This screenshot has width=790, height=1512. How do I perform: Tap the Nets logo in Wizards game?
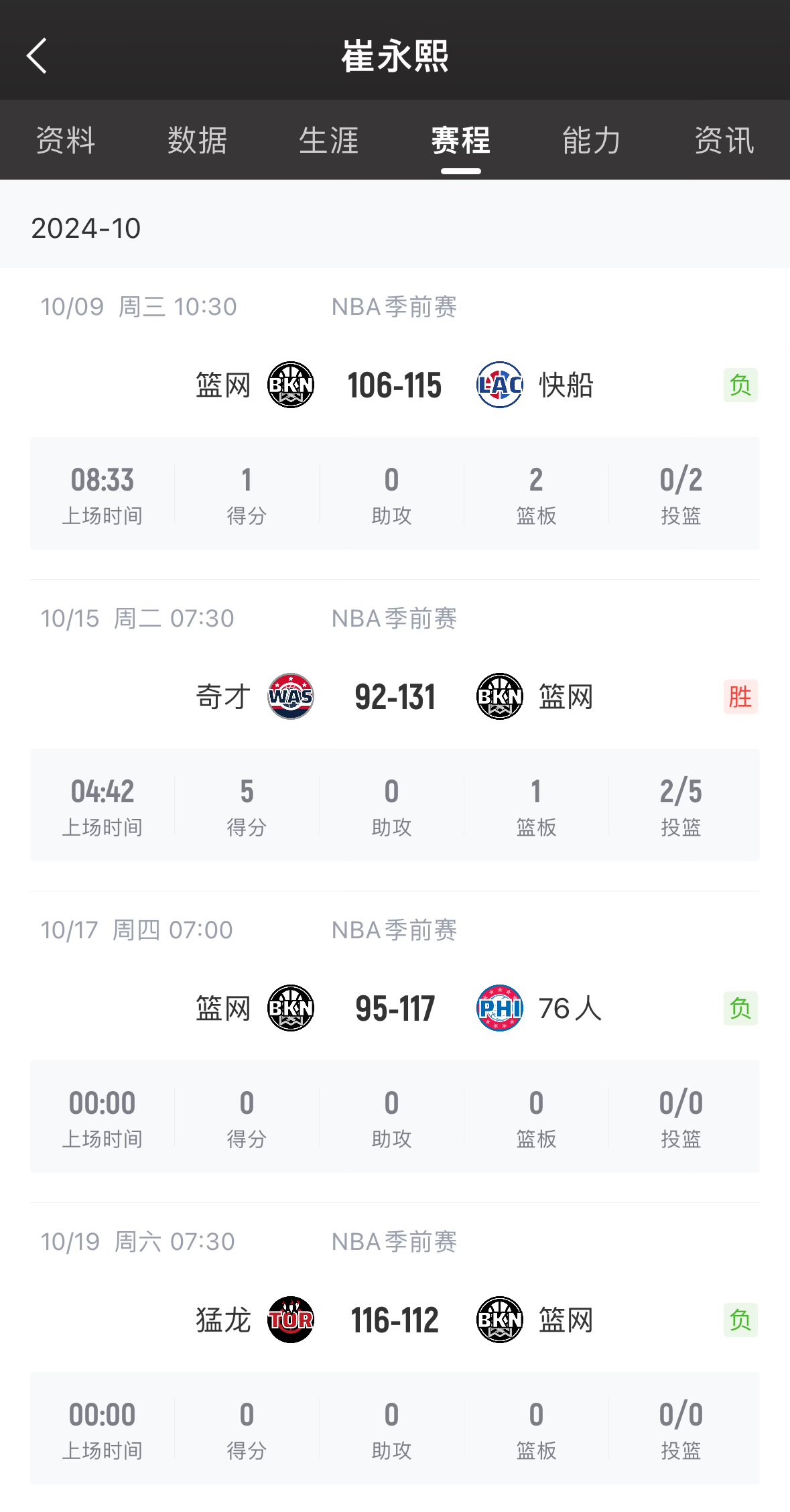pyautogui.click(x=499, y=696)
